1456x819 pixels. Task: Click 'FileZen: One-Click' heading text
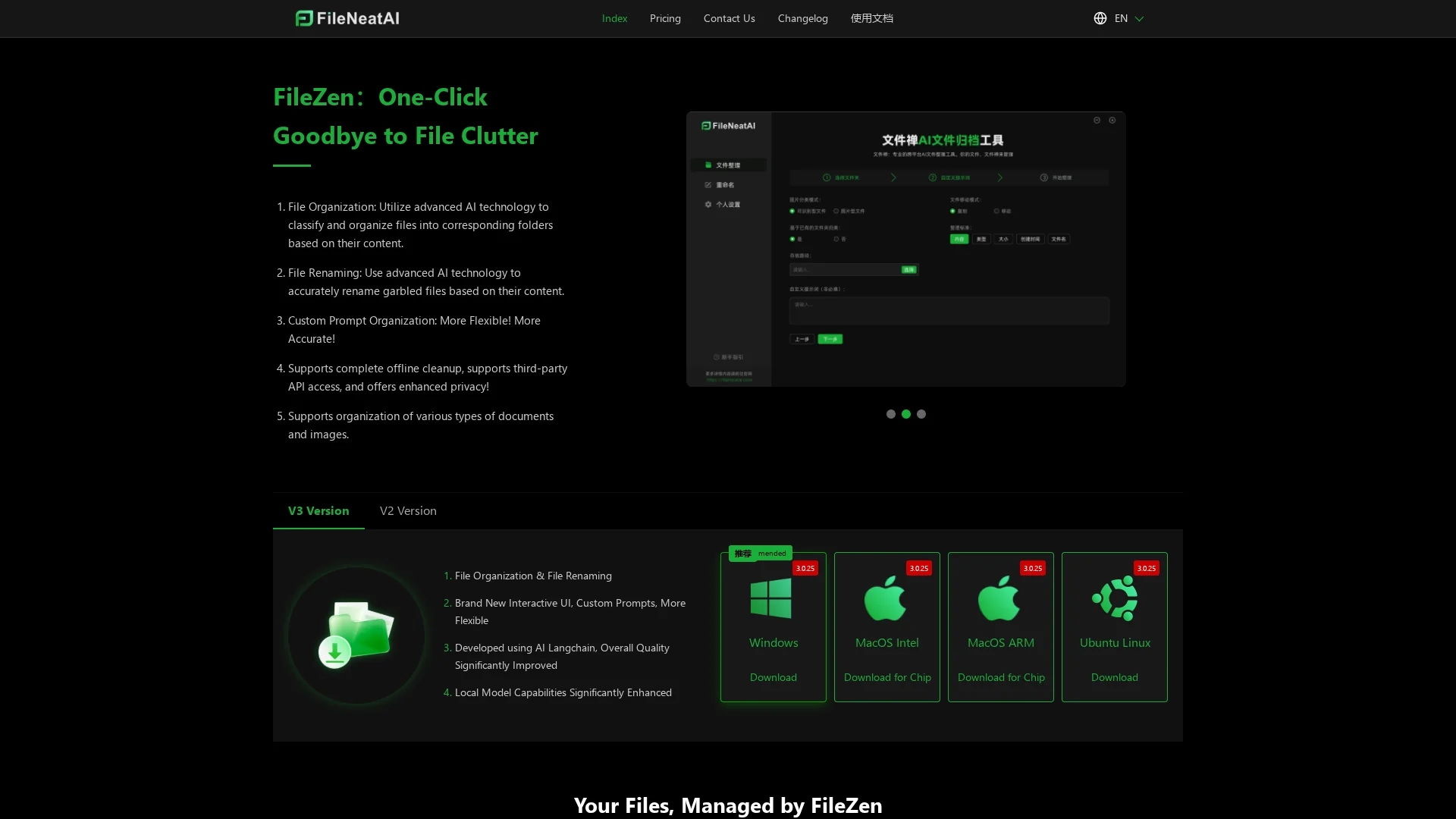click(380, 97)
